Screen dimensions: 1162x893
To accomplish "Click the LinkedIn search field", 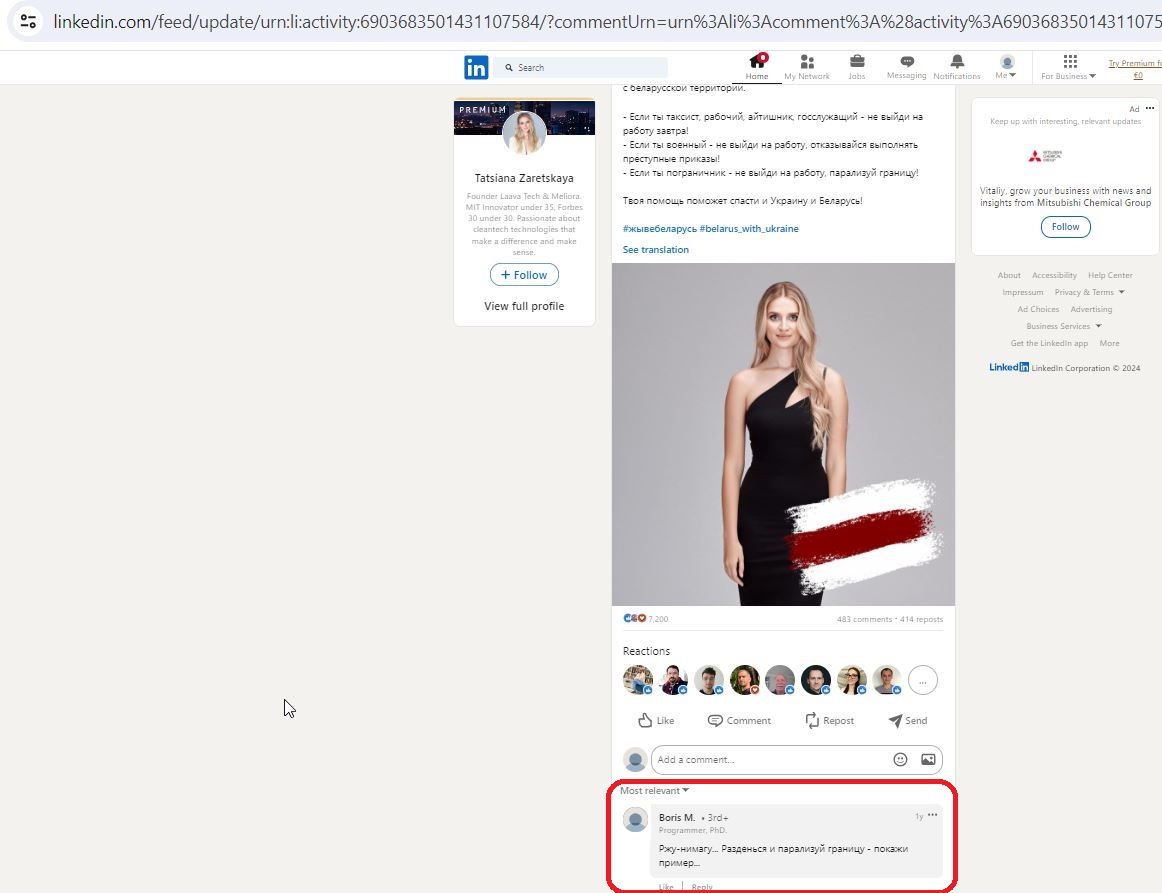I will pos(580,67).
